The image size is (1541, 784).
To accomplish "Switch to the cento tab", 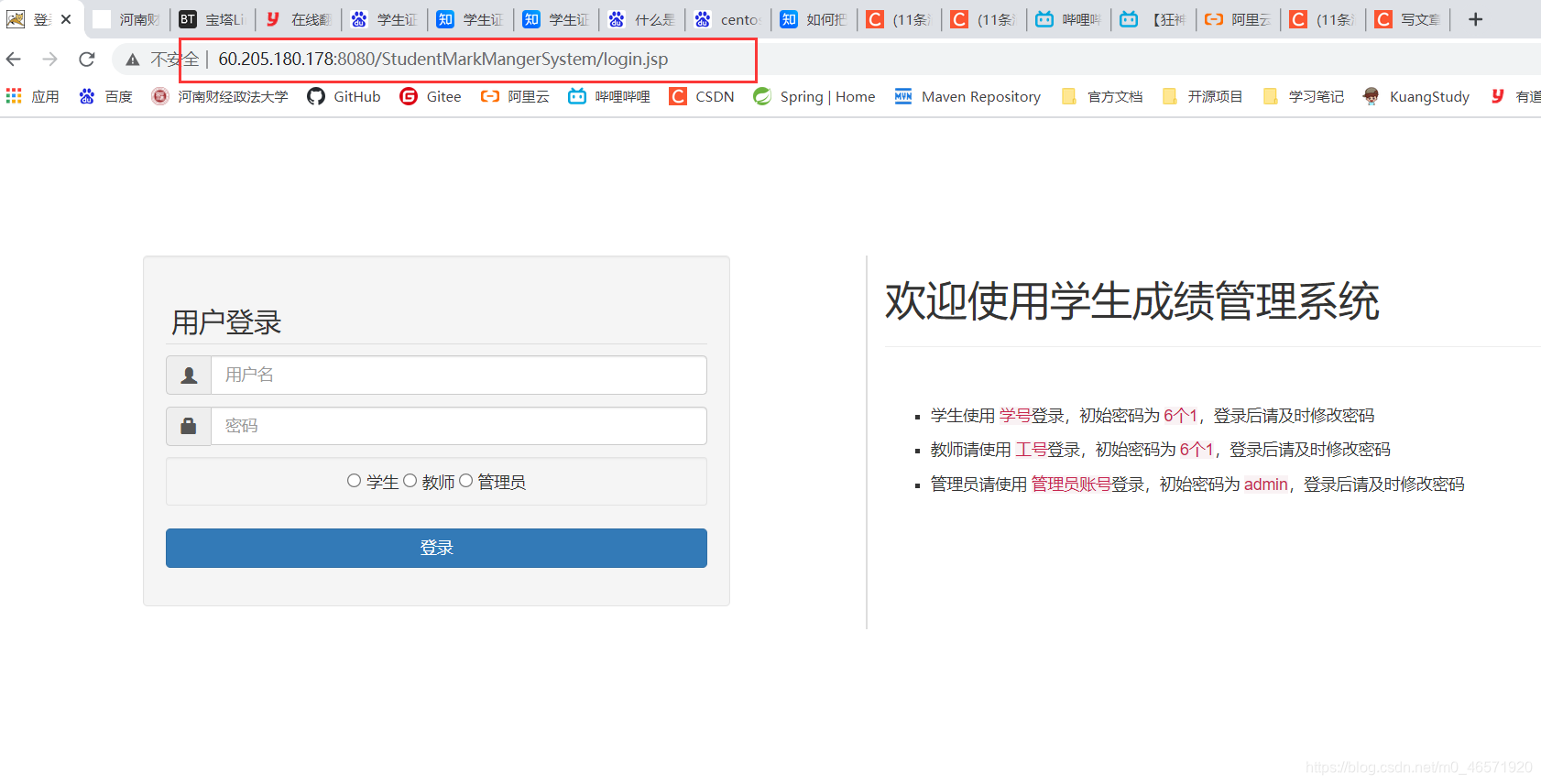I will click(x=728, y=19).
